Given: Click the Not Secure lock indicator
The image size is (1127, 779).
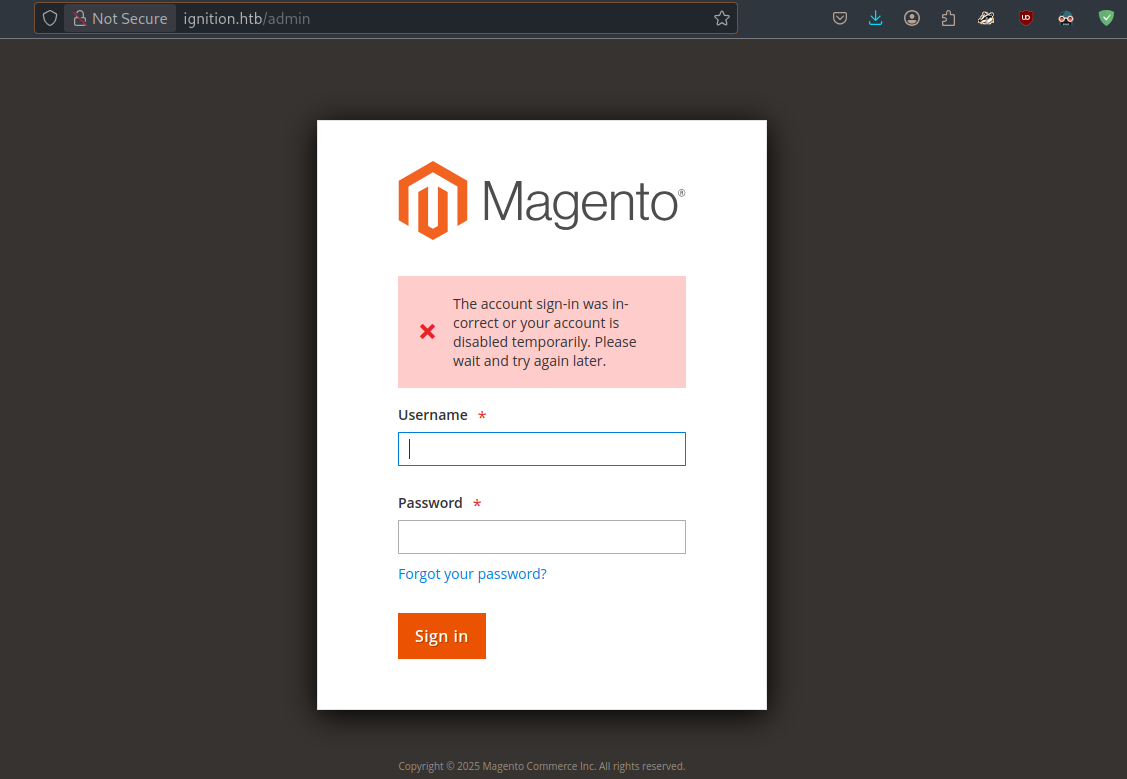Looking at the screenshot, I should point(120,19).
